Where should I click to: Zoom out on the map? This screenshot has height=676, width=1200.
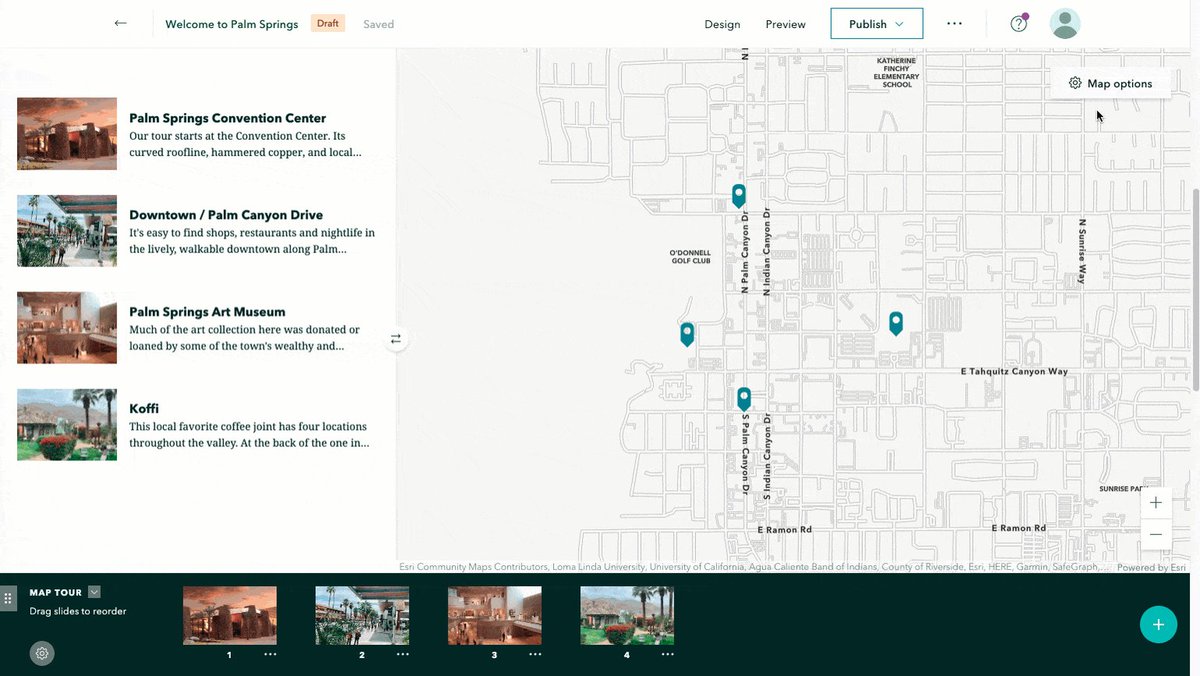(x=1155, y=534)
